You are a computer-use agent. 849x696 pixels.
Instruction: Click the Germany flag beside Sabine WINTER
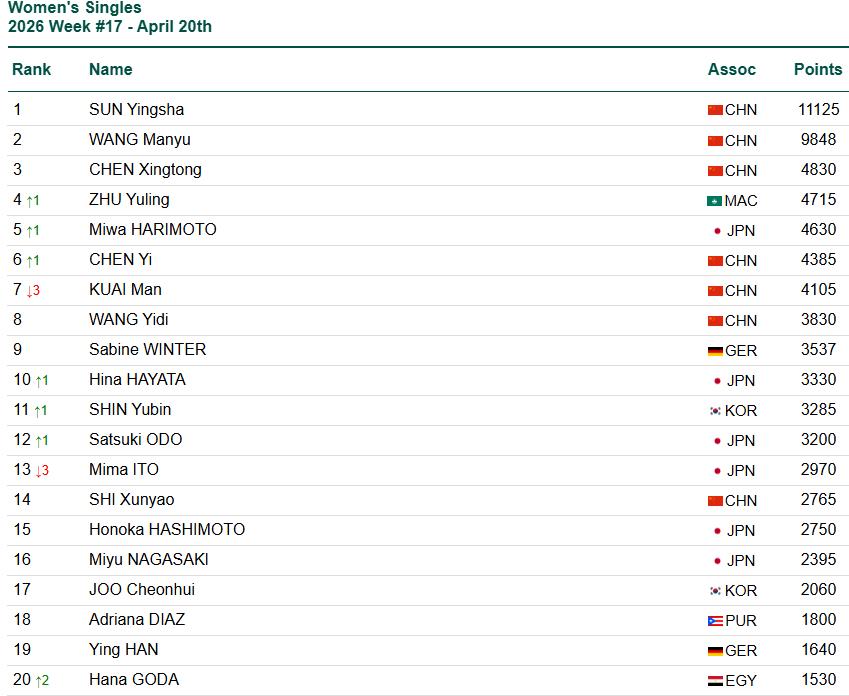714,351
